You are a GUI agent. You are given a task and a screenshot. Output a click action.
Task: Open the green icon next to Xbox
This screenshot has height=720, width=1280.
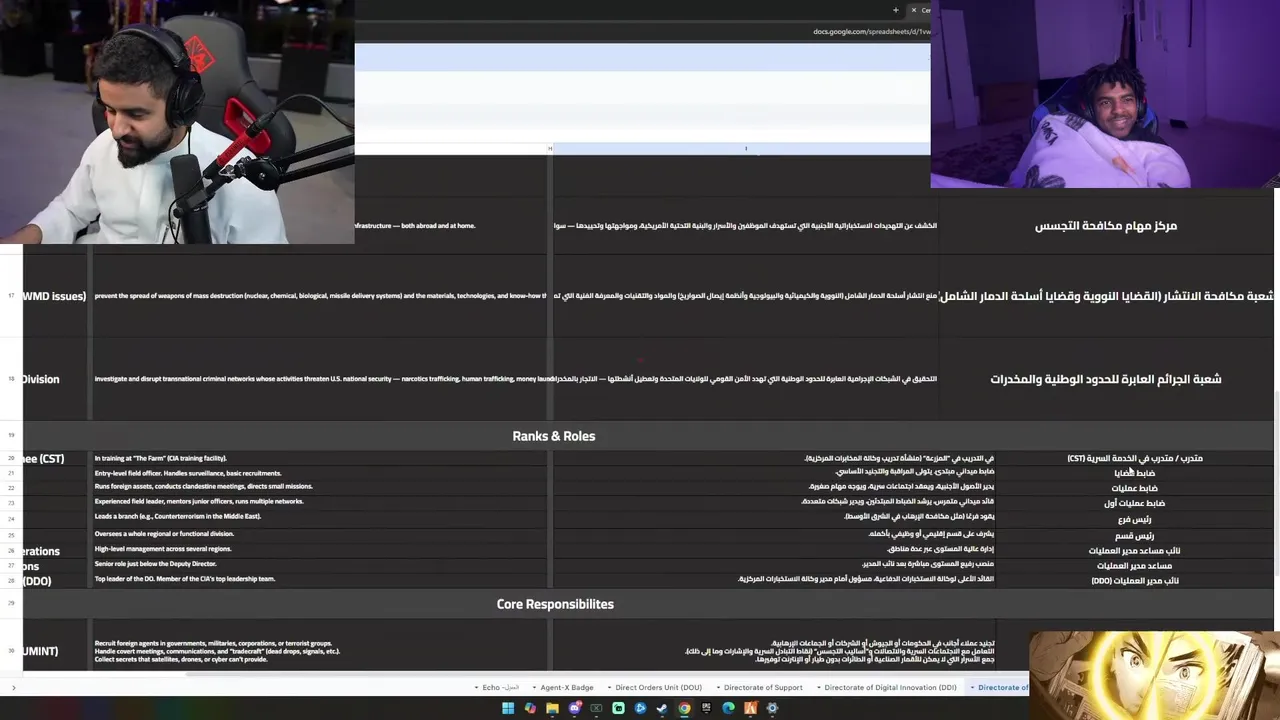coord(618,708)
